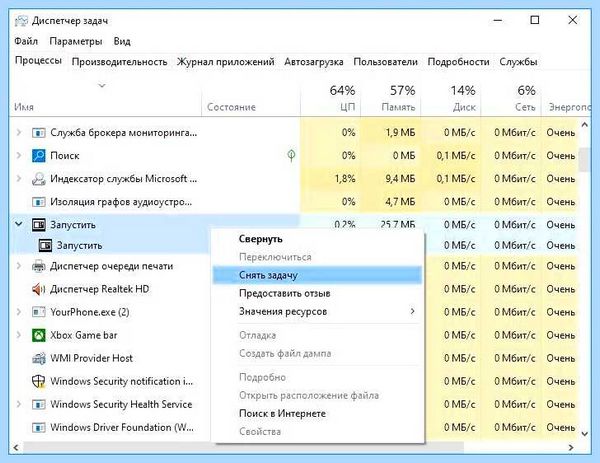600x463 pixels.
Task: Switch to the Подробности tab
Action: (458, 62)
